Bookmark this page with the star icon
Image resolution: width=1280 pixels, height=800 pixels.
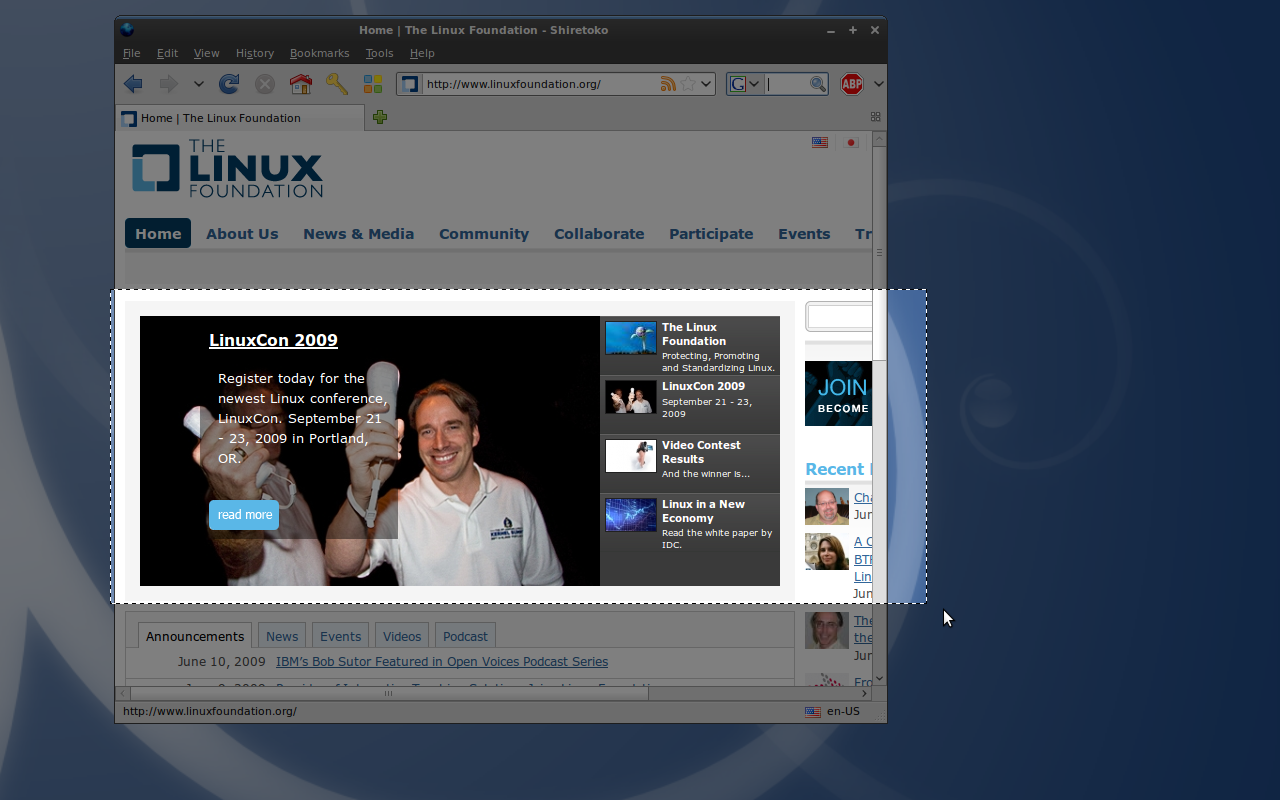688,84
